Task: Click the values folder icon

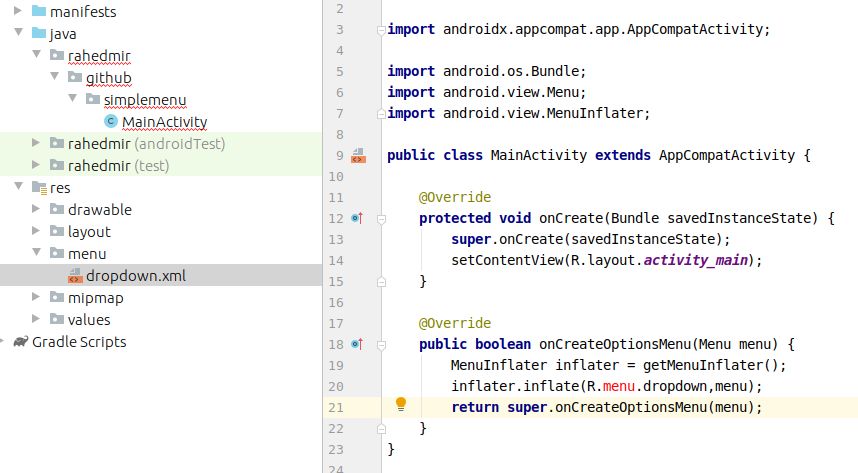Action: (x=57, y=319)
